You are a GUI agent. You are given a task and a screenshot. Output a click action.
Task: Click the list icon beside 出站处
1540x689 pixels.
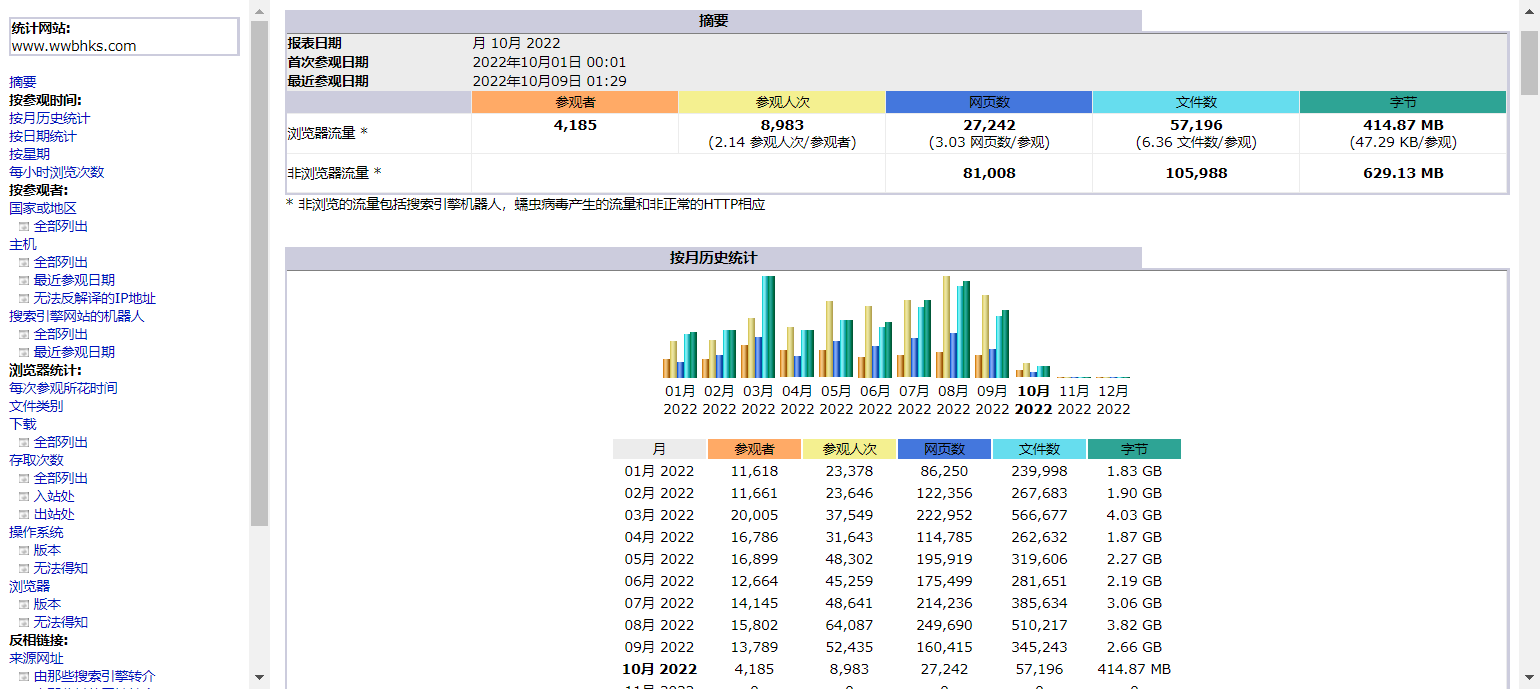click(24, 514)
